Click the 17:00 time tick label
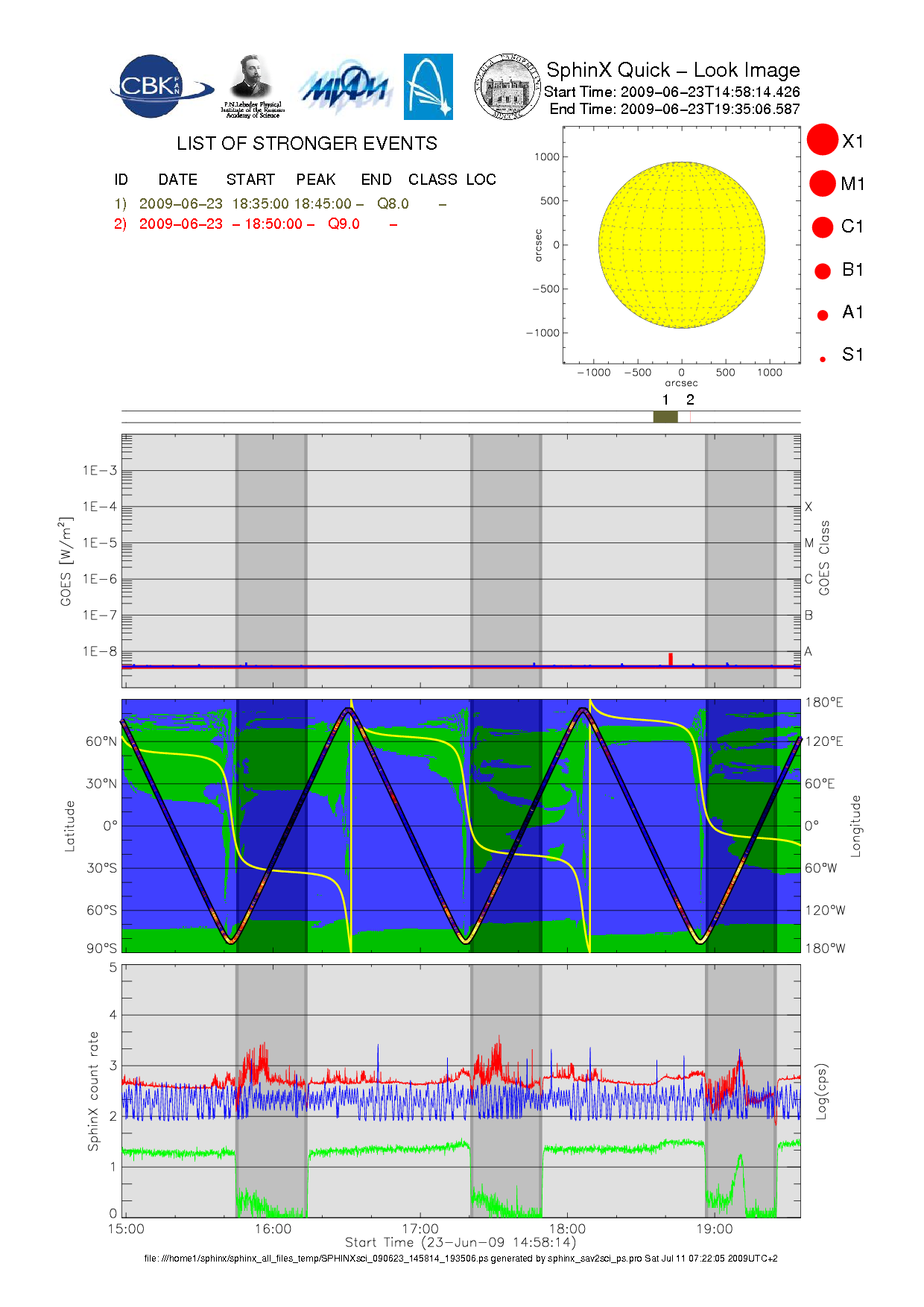The width and height of the screenshot is (924, 1307). (420, 1229)
